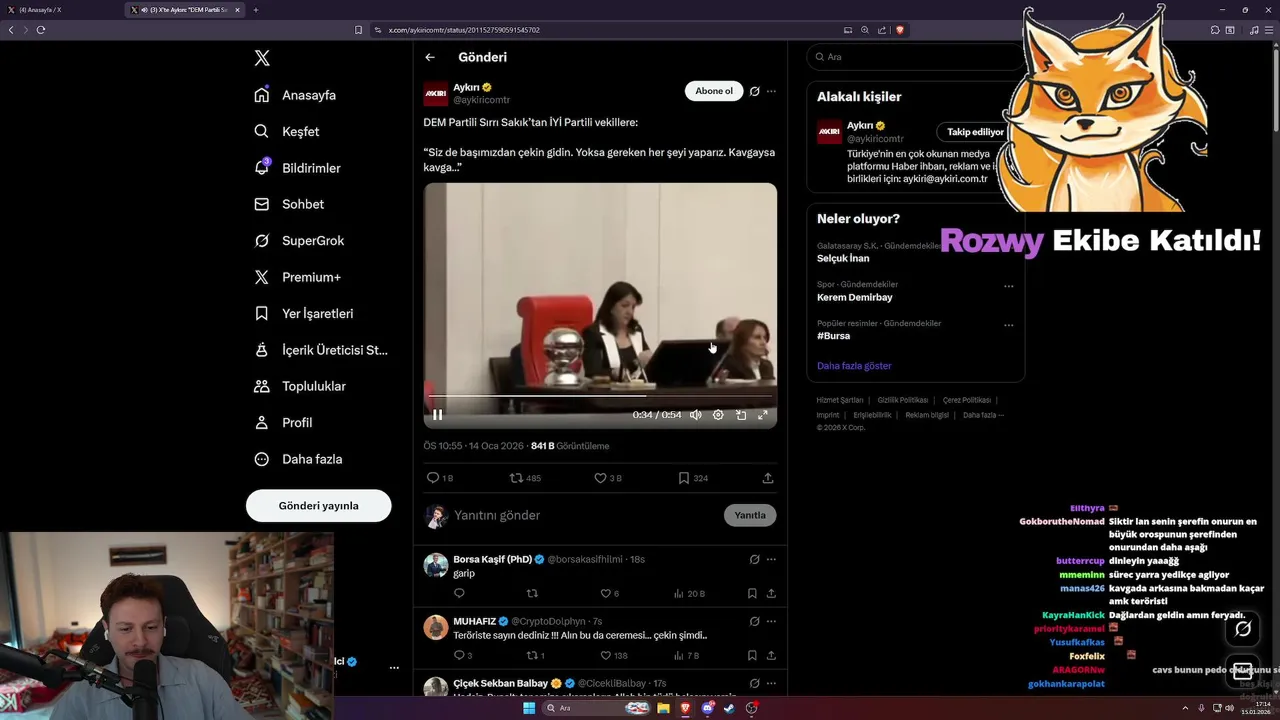Open Brave Shields icon in address bar
Screen dimensions: 1280x720
pos(900,30)
